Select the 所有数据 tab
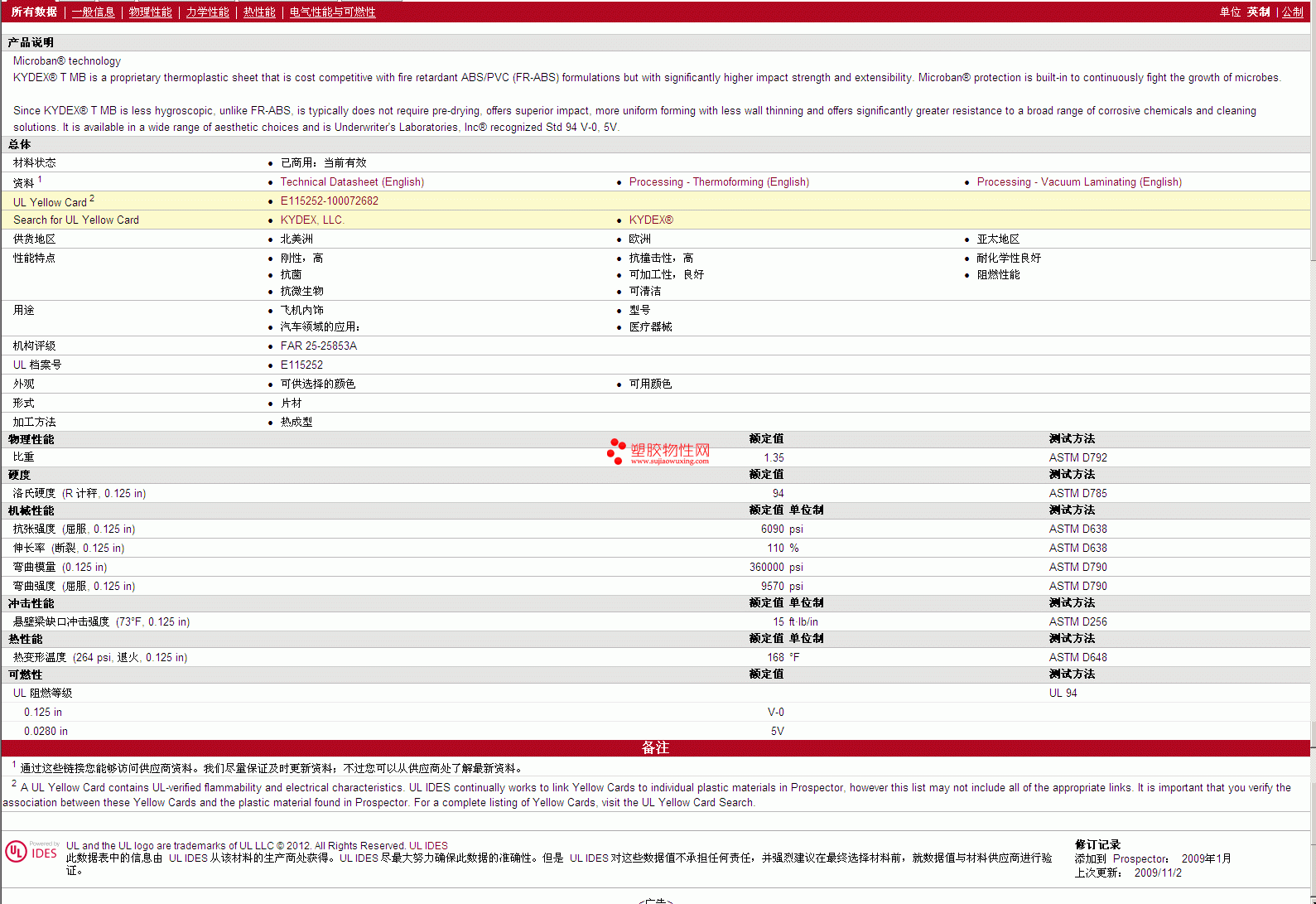The width and height of the screenshot is (1316, 904). (x=34, y=12)
